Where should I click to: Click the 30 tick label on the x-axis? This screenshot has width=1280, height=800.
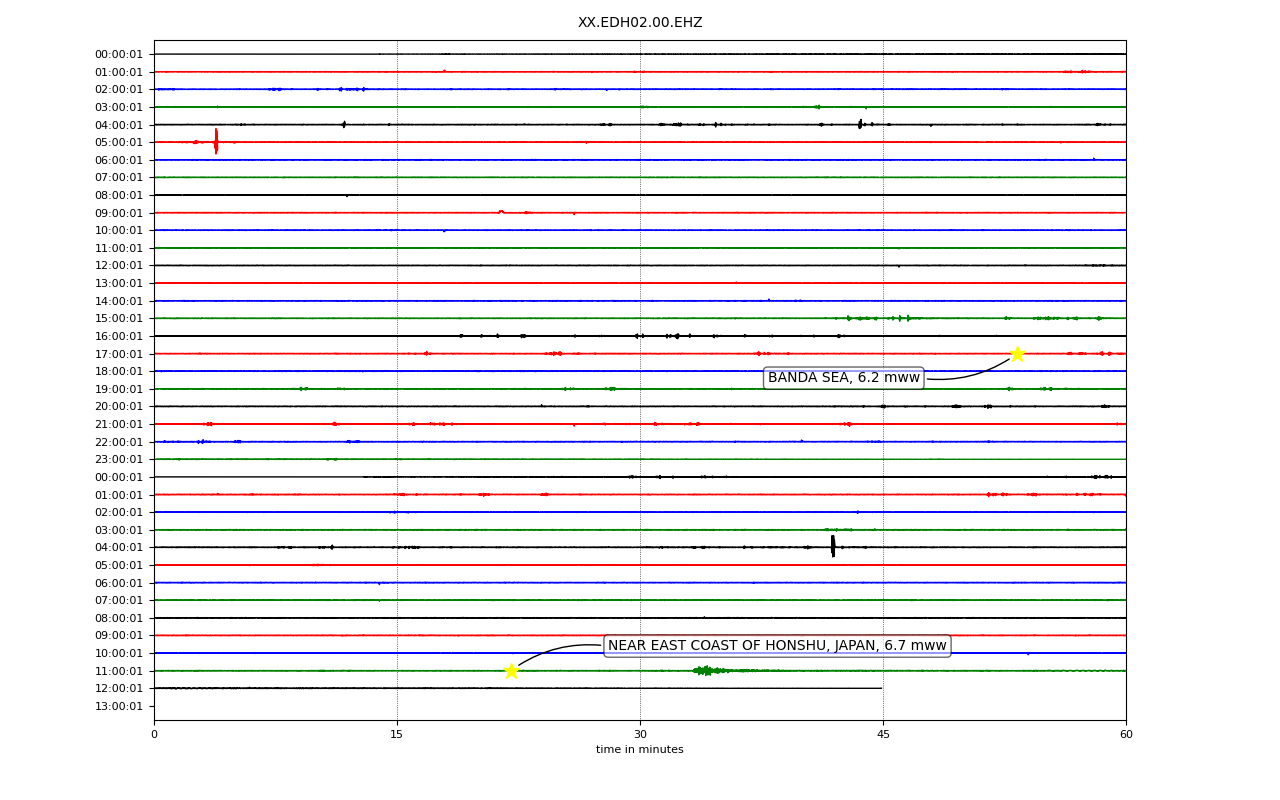coord(640,735)
